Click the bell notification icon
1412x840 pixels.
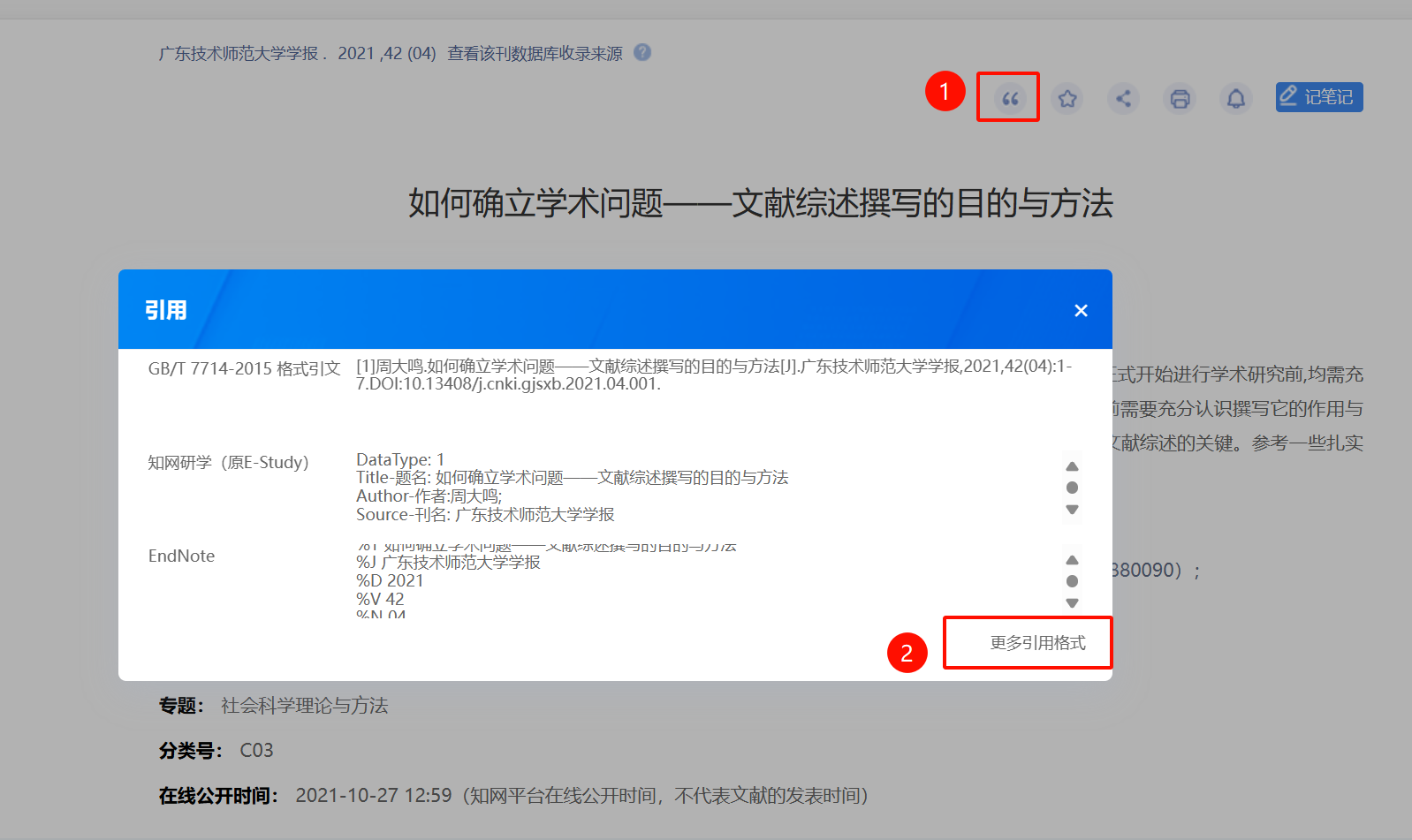pyautogui.click(x=1236, y=98)
